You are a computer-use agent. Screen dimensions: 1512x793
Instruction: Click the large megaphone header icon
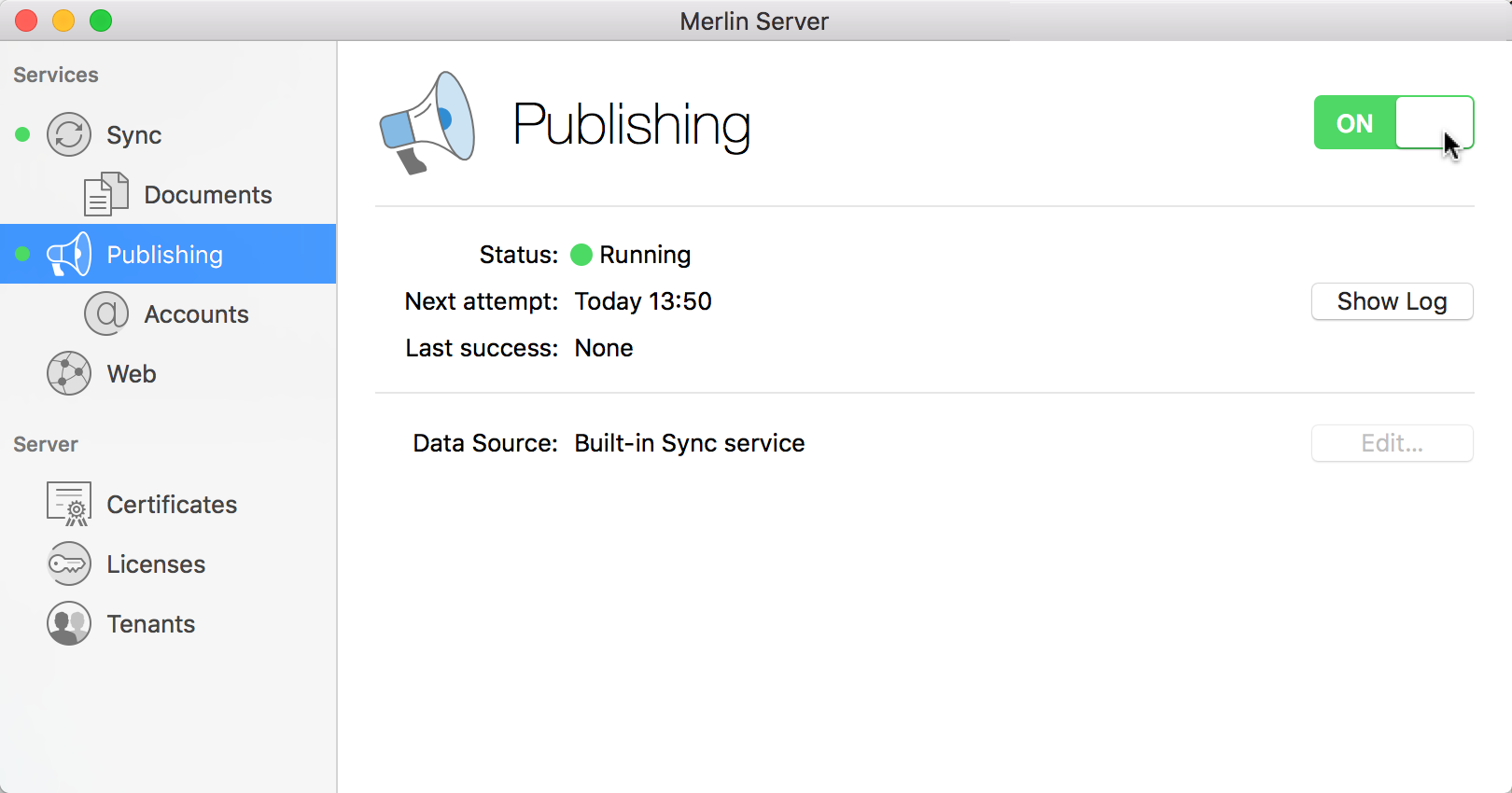tap(427, 123)
